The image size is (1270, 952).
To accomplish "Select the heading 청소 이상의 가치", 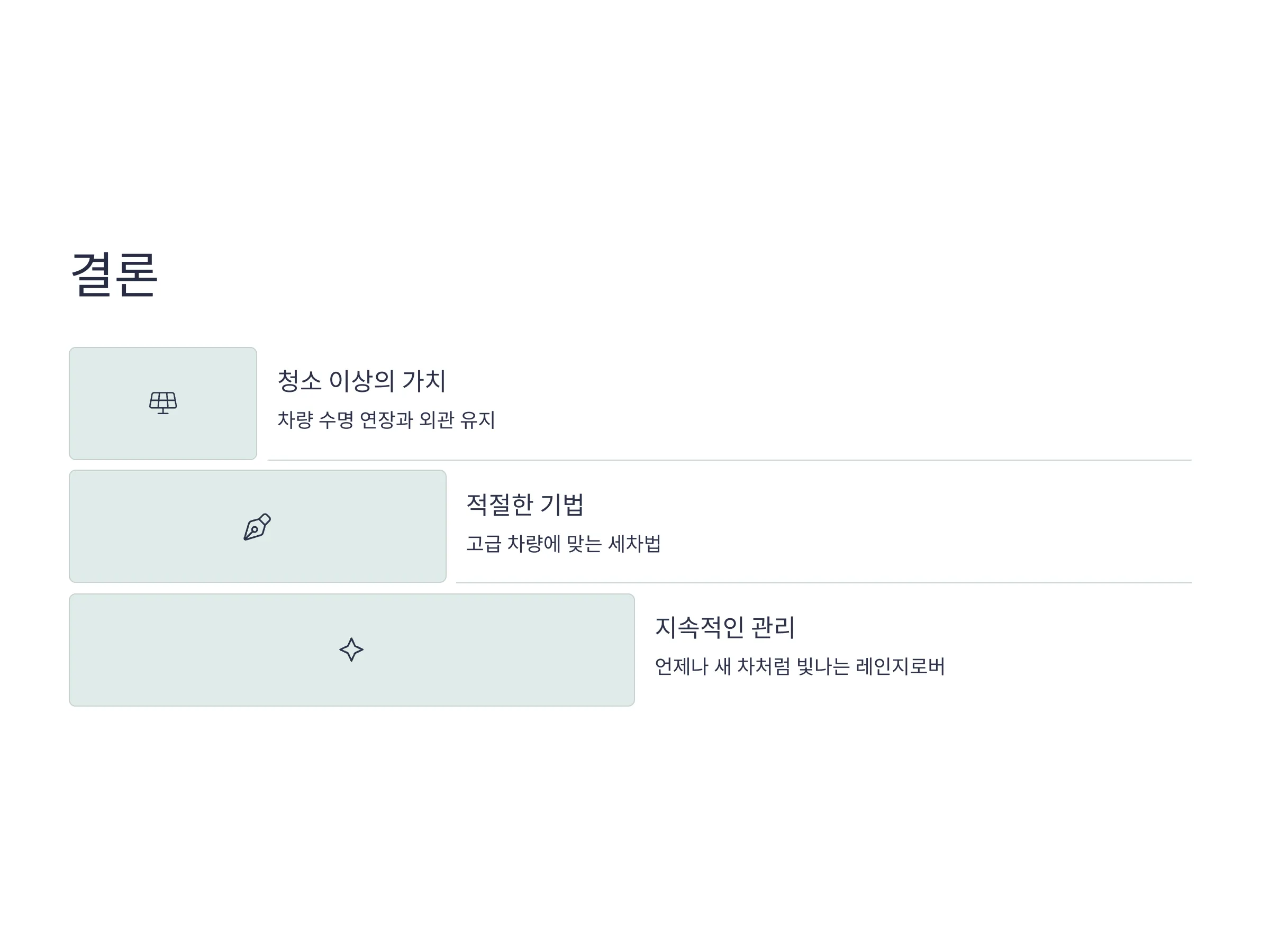I will [362, 380].
